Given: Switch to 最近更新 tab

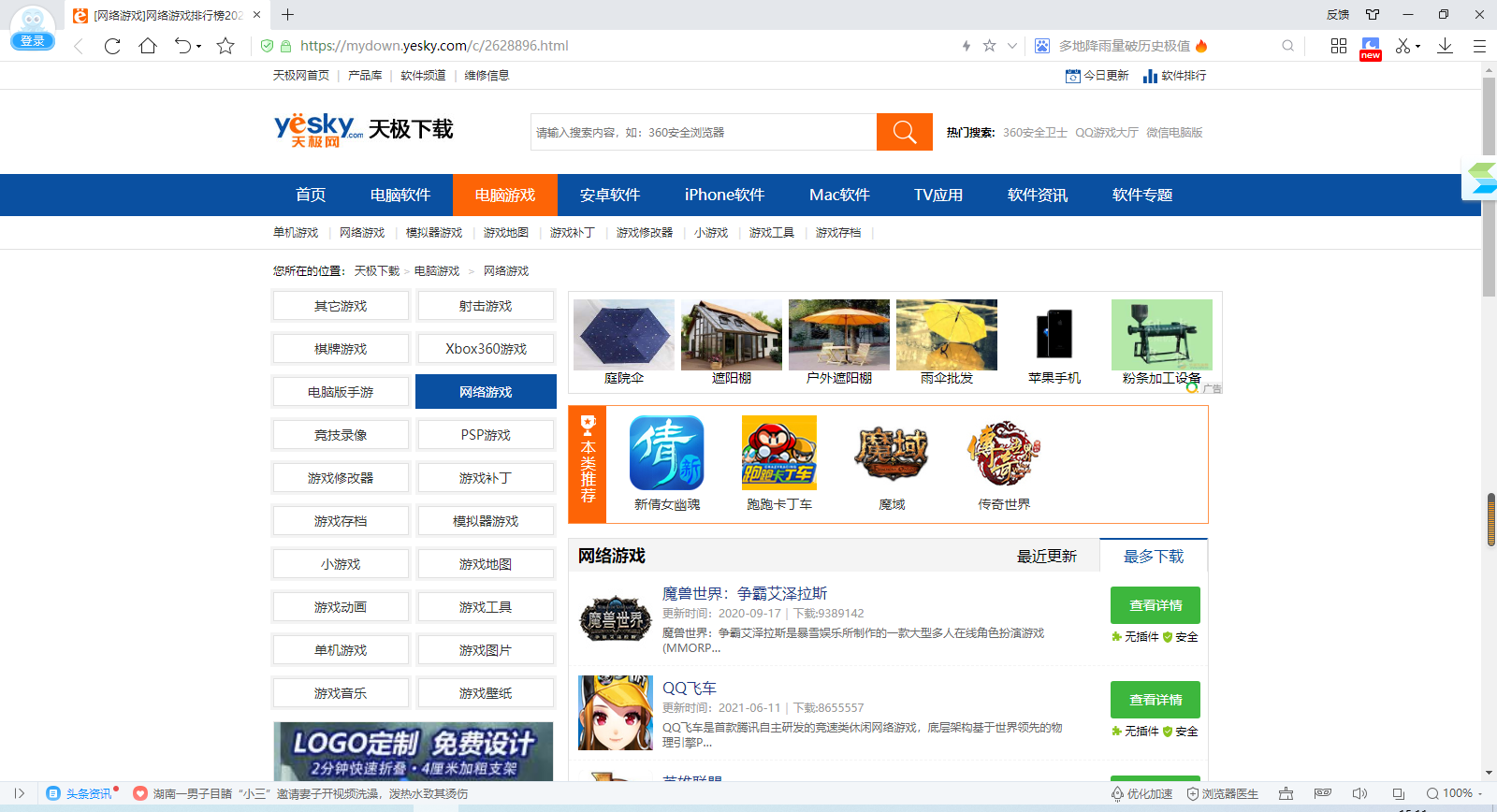Looking at the screenshot, I should 1047,557.
